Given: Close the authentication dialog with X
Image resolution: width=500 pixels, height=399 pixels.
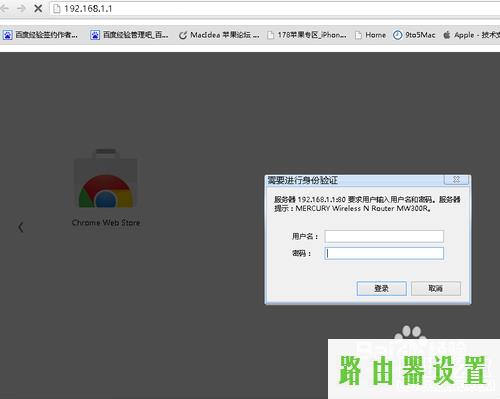Looking at the screenshot, I should pyautogui.click(x=456, y=179).
